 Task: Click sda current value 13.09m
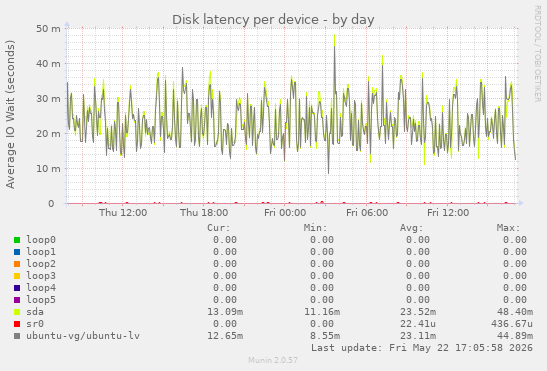[225, 312]
